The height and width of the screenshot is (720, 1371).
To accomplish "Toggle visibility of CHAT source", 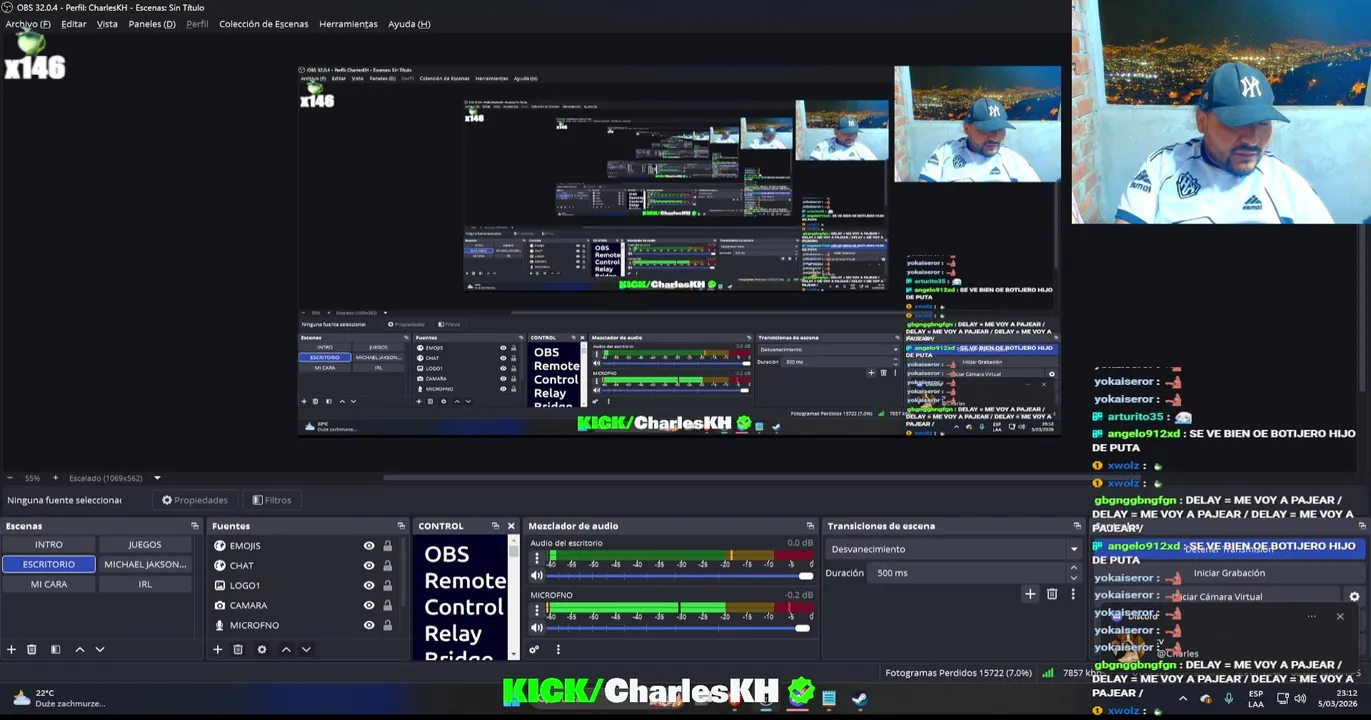I will (369, 565).
